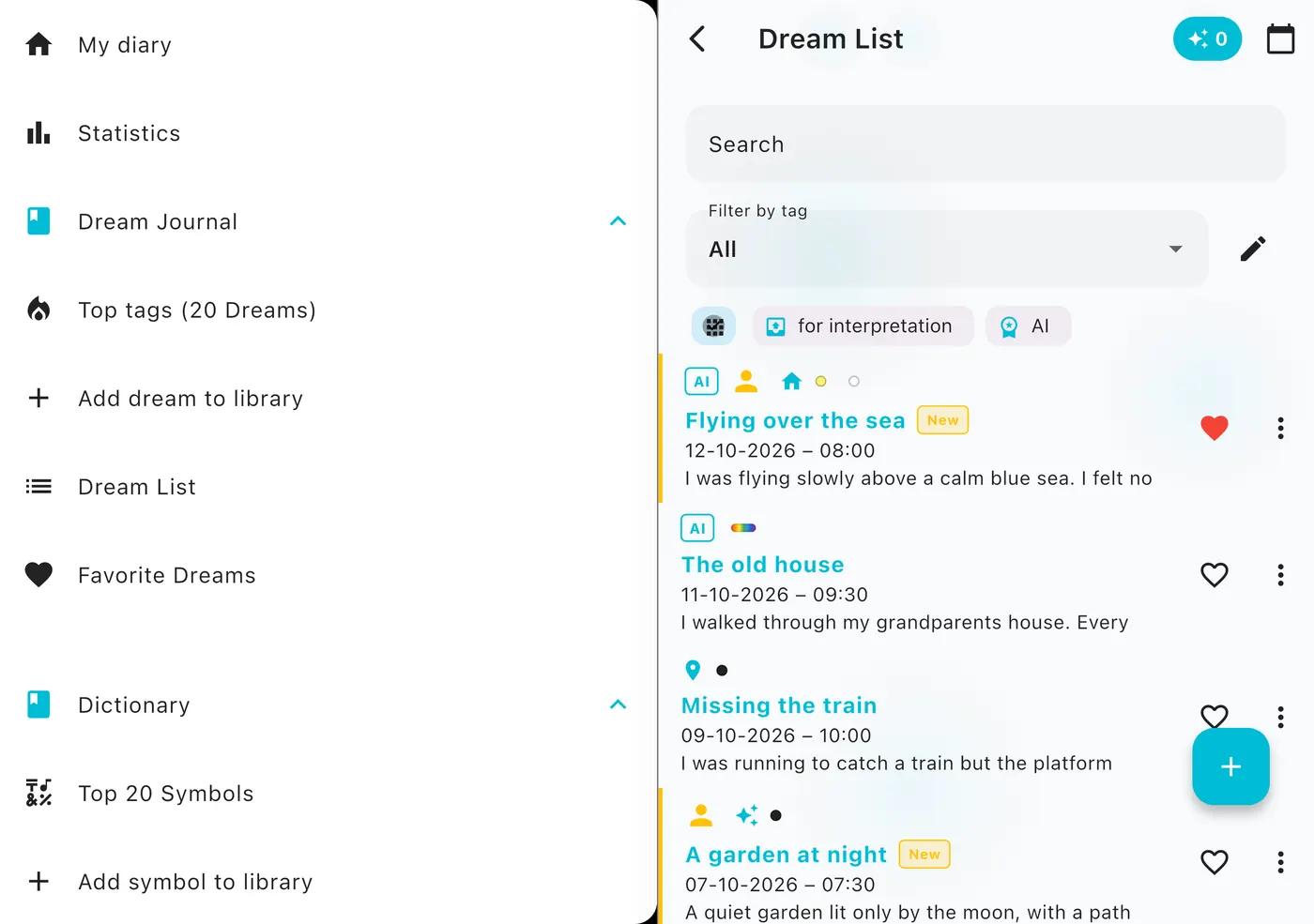Open options menu for The old house

click(1280, 575)
